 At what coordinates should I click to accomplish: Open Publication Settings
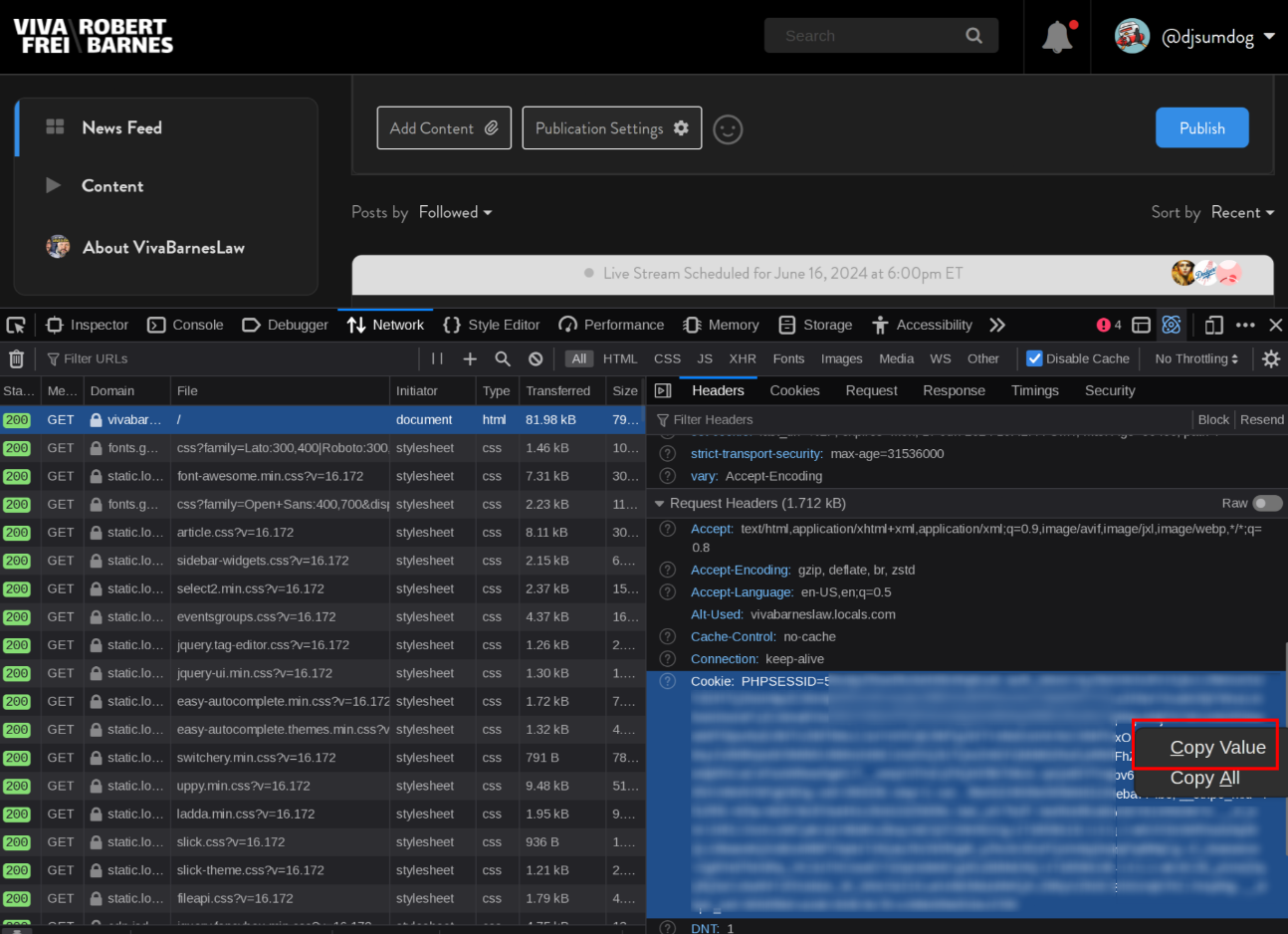coord(611,128)
